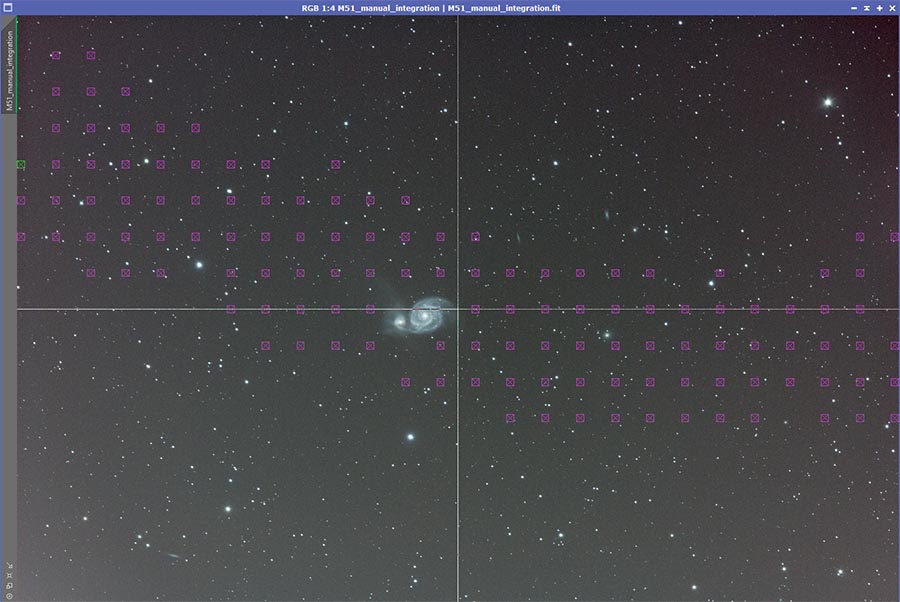This screenshot has height=602, width=900.
Task: Click the intersection of the white symmetry lines
Action: (458, 309)
